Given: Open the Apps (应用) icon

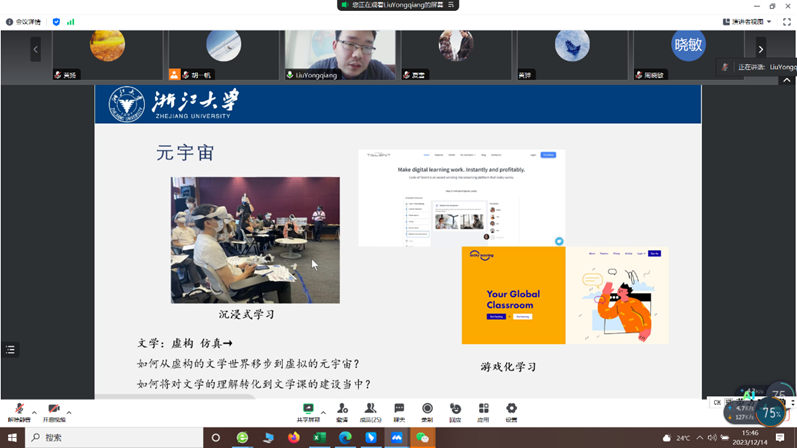Looking at the screenshot, I should click(x=483, y=410).
